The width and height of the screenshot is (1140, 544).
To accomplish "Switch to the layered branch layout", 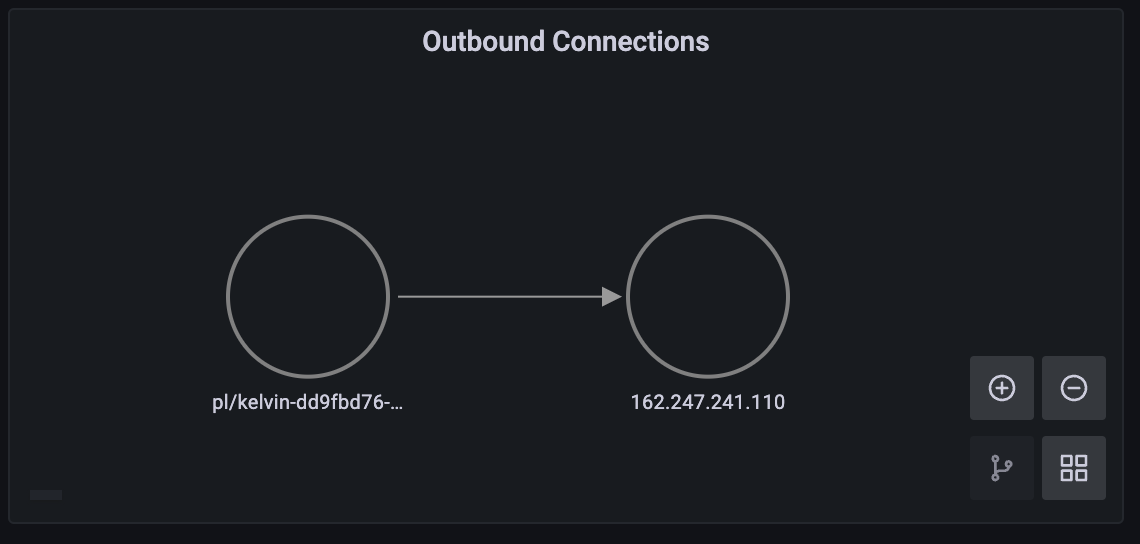I will tap(1001, 468).
